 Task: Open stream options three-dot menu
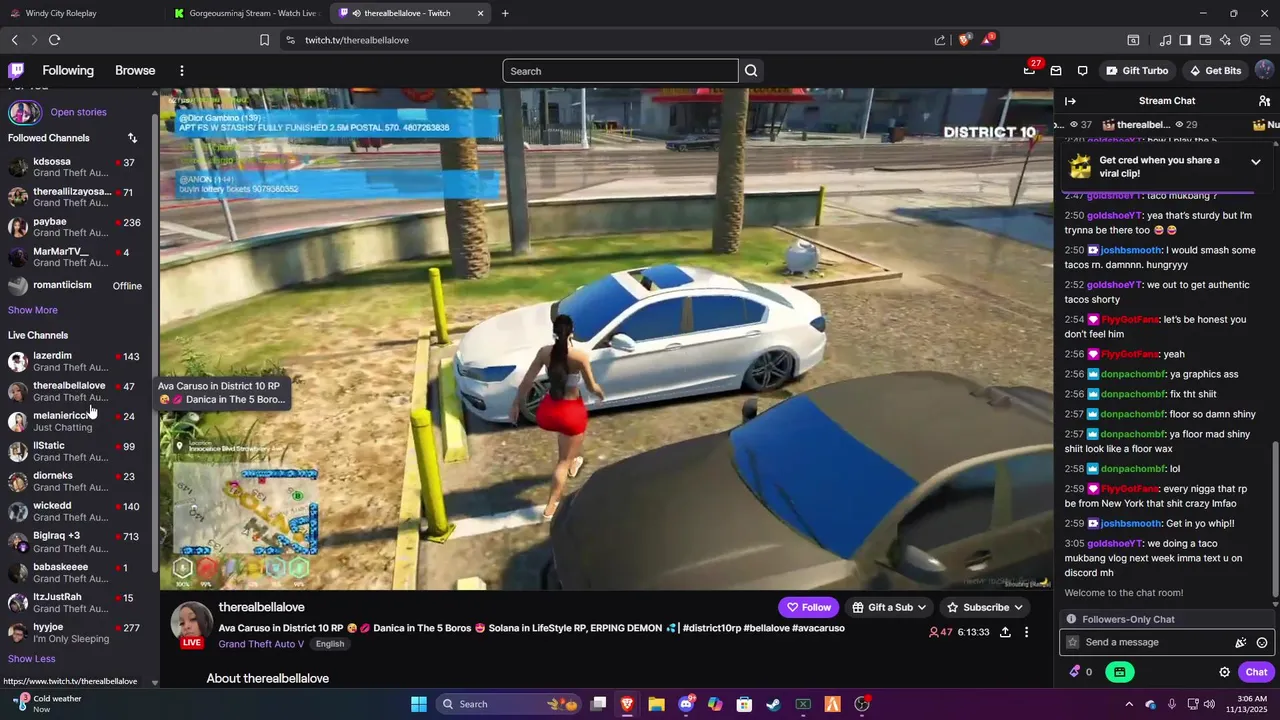coord(1026,633)
